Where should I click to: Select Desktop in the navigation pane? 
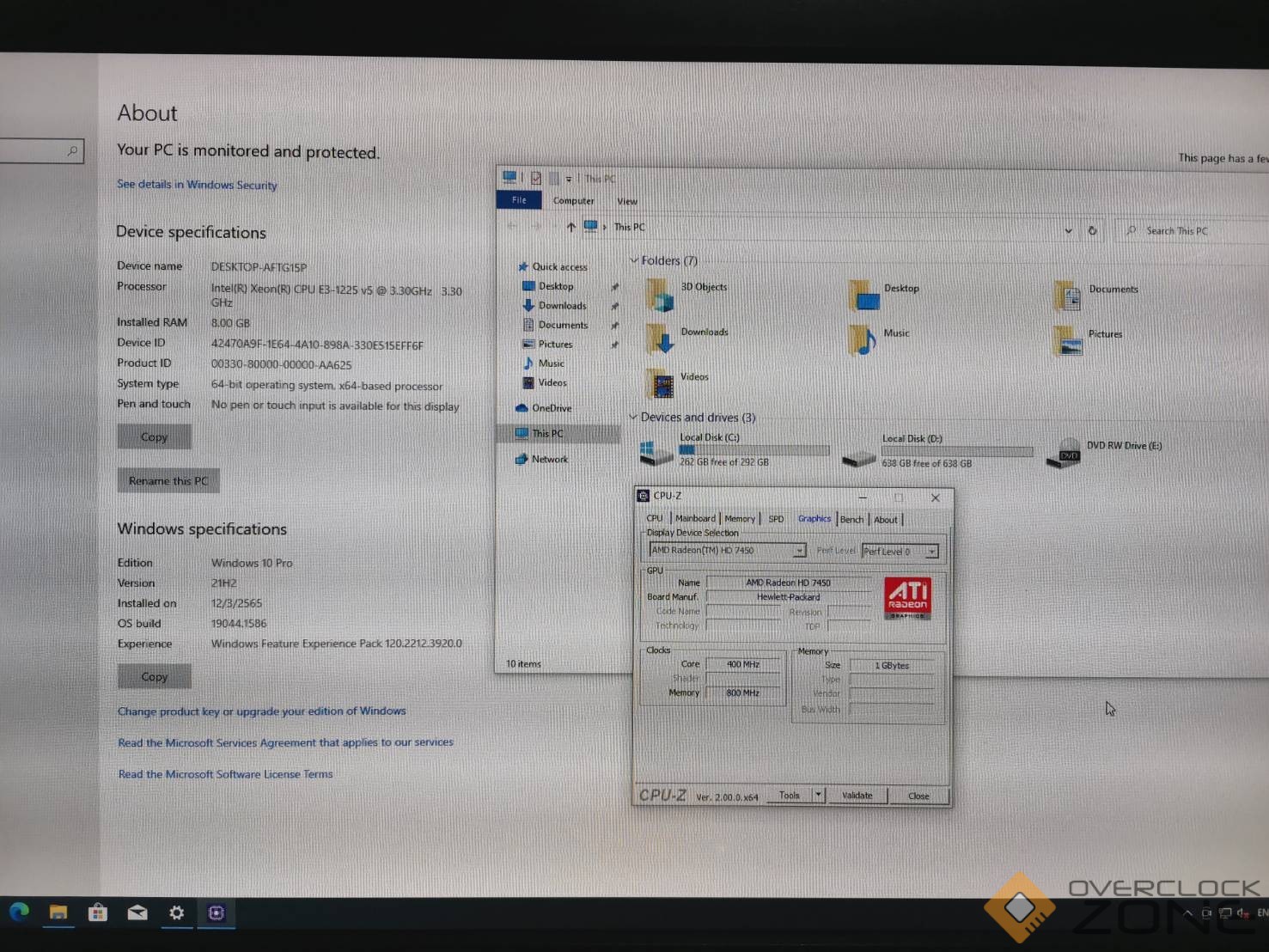click(x=547, y=286)
